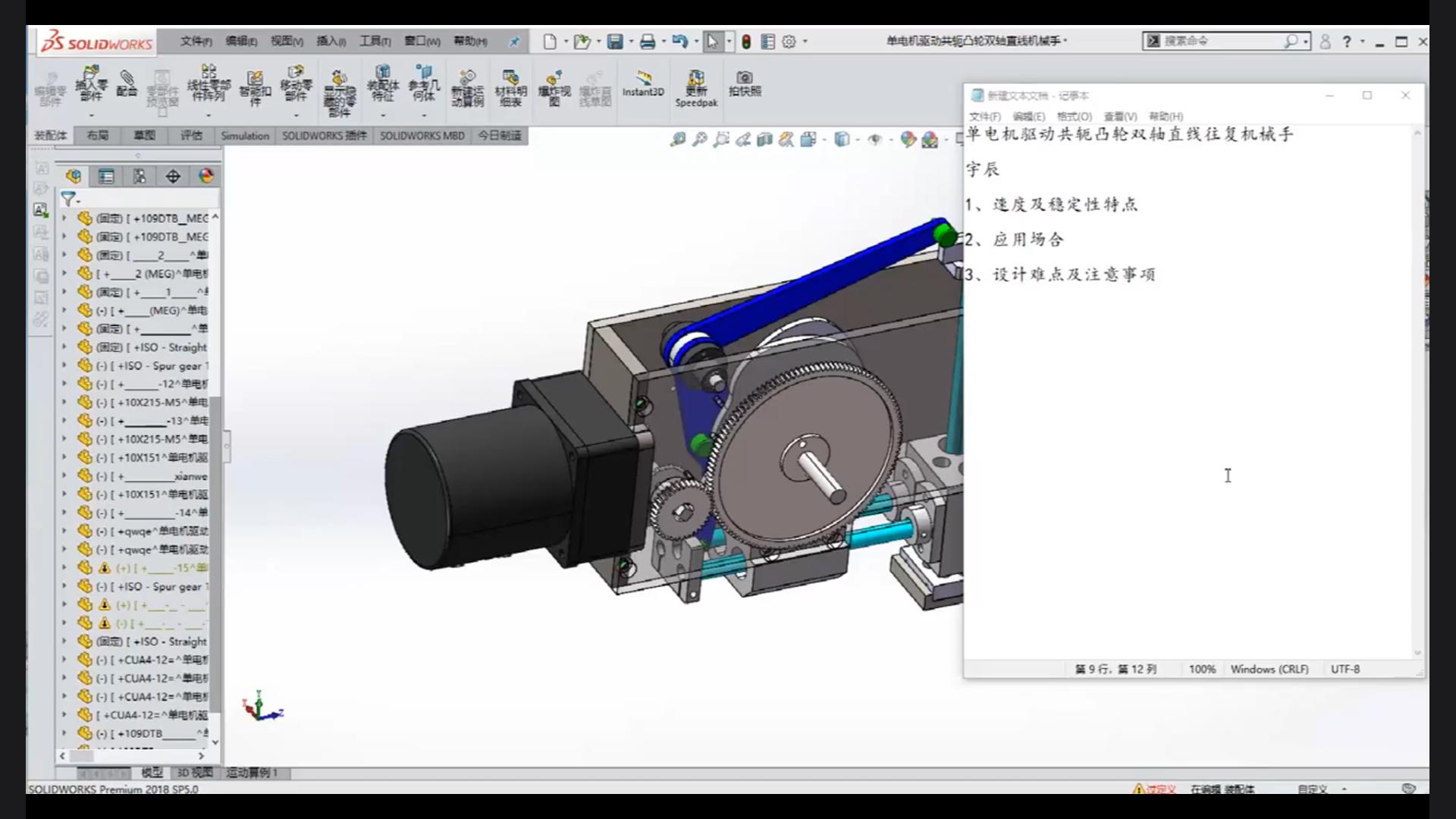The image size is (1456, 819).
Task: Switch to the SOLIDWORKS MBD tab
Action: 422,136
